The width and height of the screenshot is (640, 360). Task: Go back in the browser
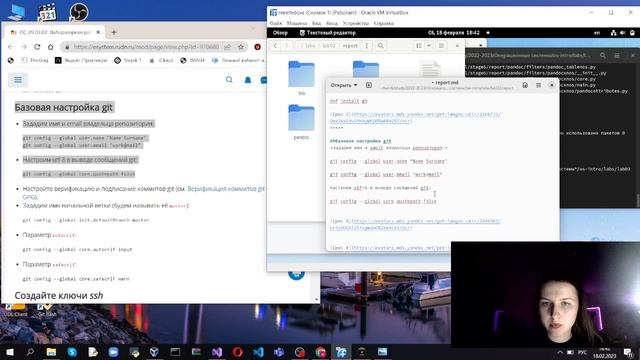pos(11,47)
